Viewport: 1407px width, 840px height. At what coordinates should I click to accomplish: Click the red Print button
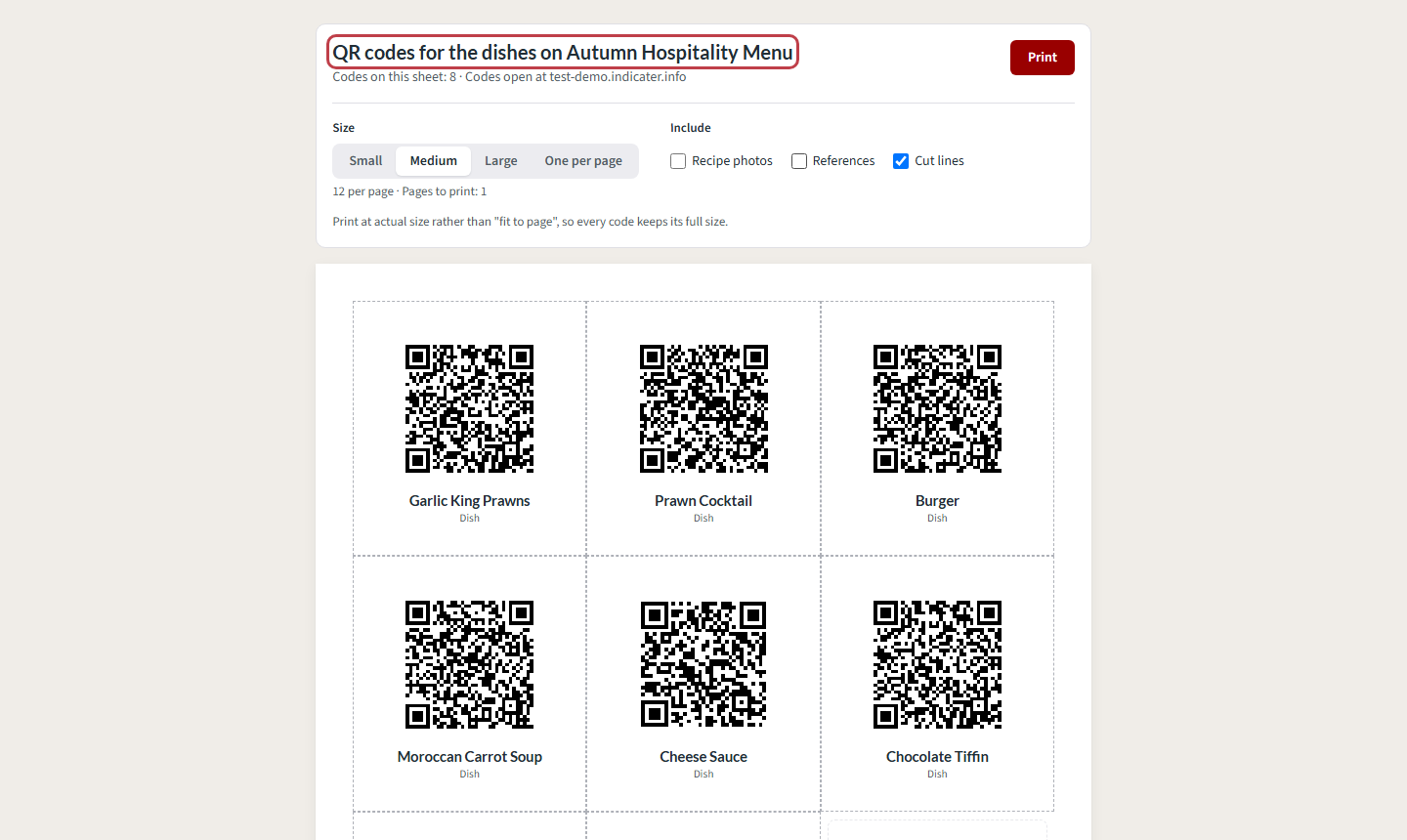[1042, 58]
